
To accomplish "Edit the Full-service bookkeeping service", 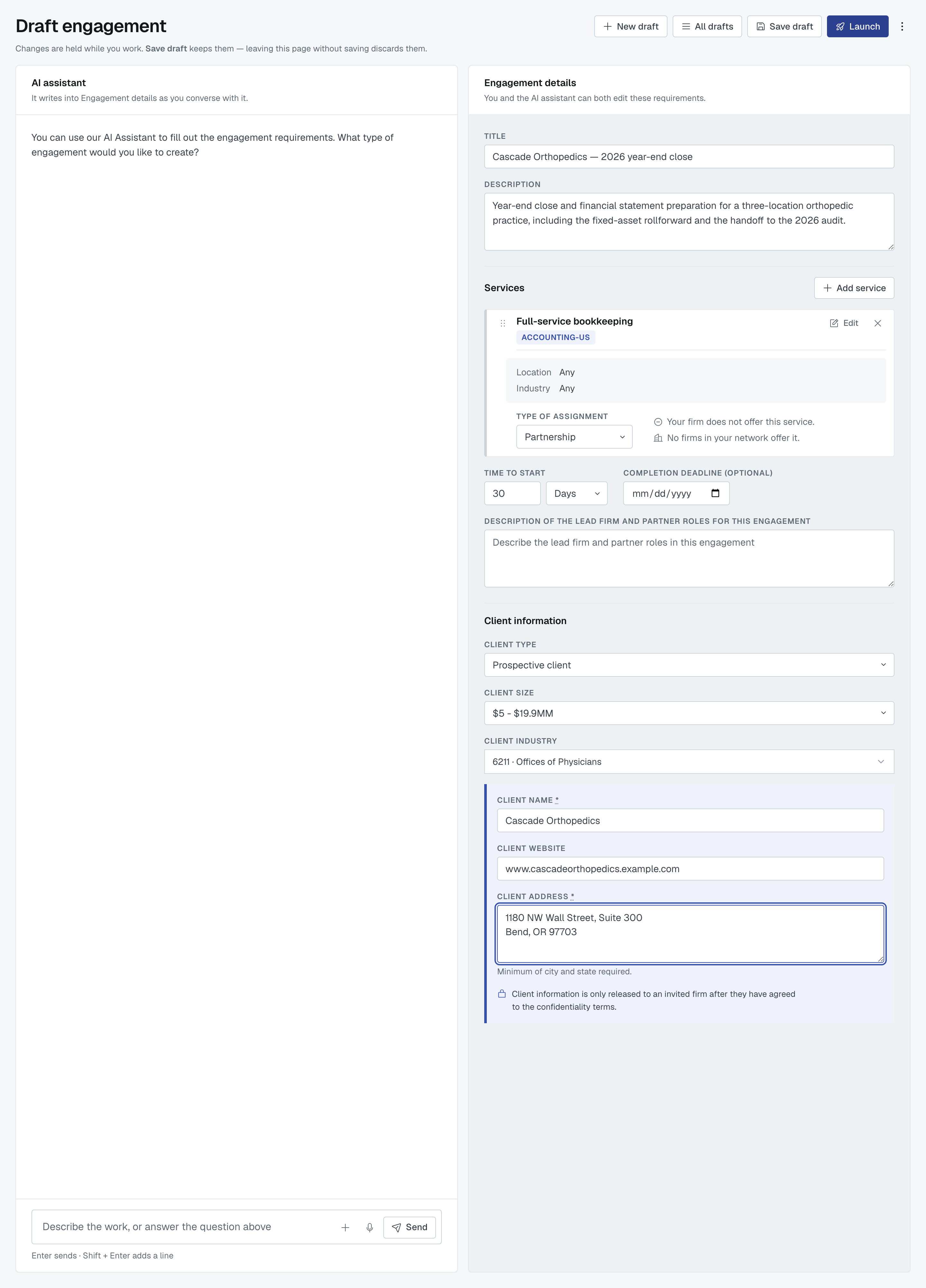I will [x=844, y=323].
